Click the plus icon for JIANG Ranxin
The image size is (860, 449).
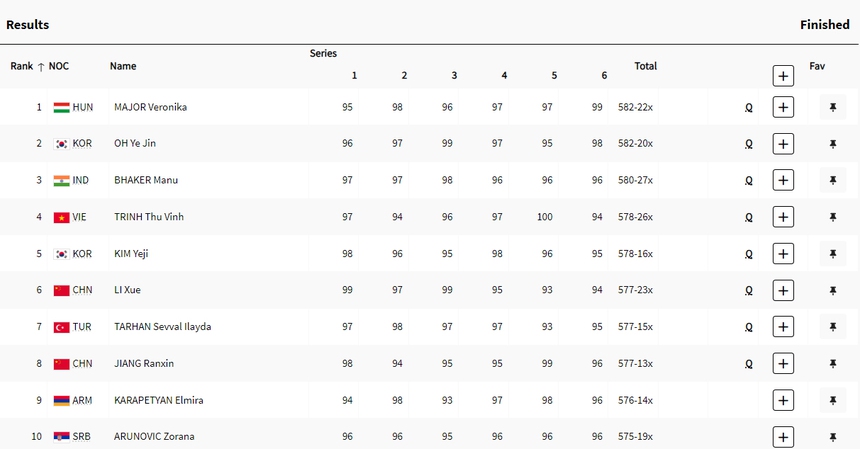783,364
